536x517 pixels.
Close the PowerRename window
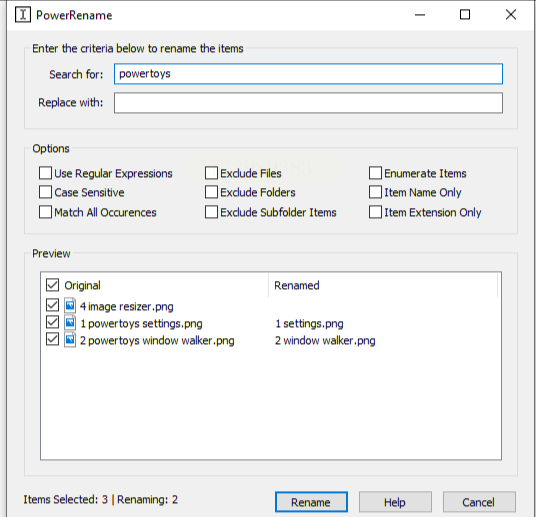511,15
